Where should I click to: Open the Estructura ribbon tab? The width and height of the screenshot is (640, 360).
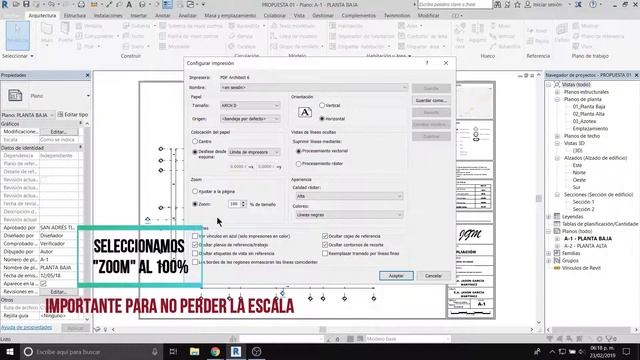75,16
